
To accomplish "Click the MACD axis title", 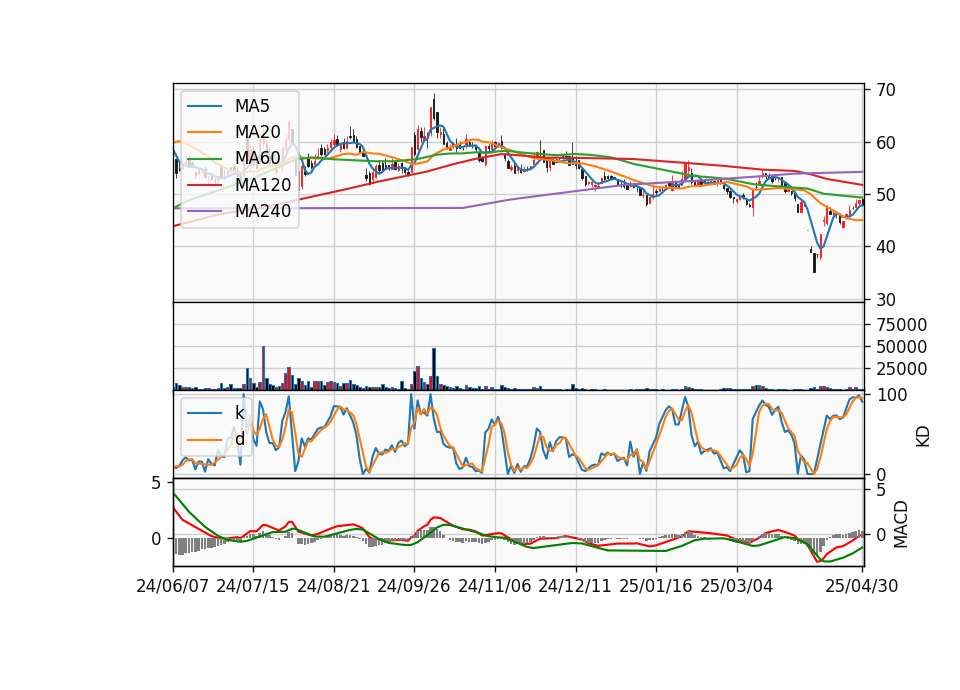I will [901, 524].
